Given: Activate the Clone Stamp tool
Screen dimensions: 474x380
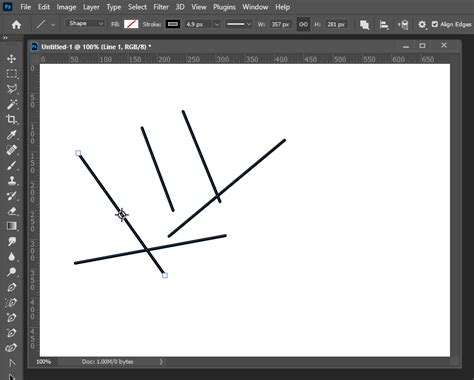Looking at the screenshot, I should point(12,181).
